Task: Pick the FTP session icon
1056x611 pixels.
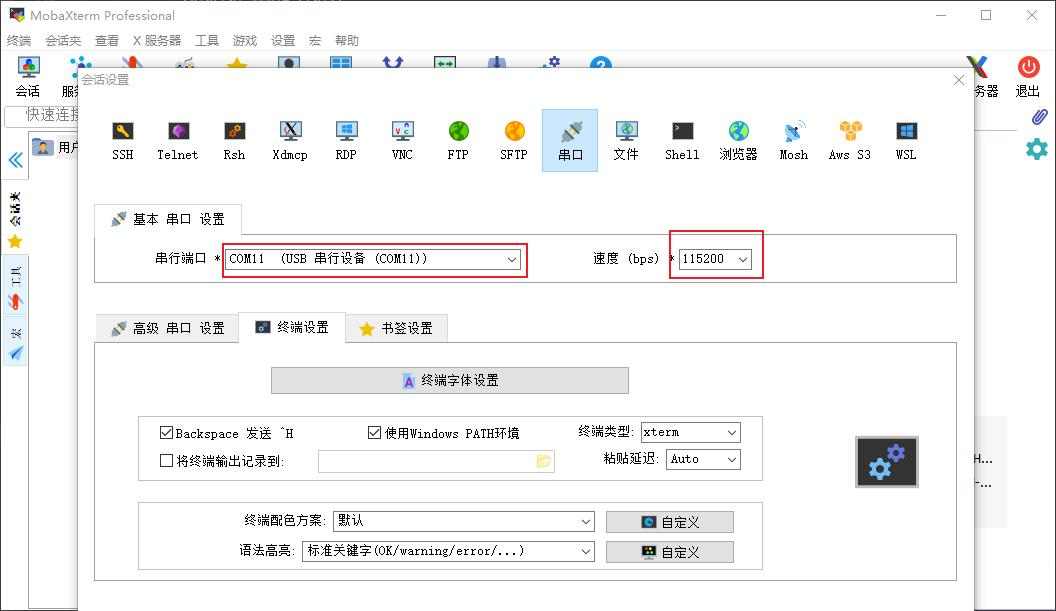Action: tap(458, 141)
